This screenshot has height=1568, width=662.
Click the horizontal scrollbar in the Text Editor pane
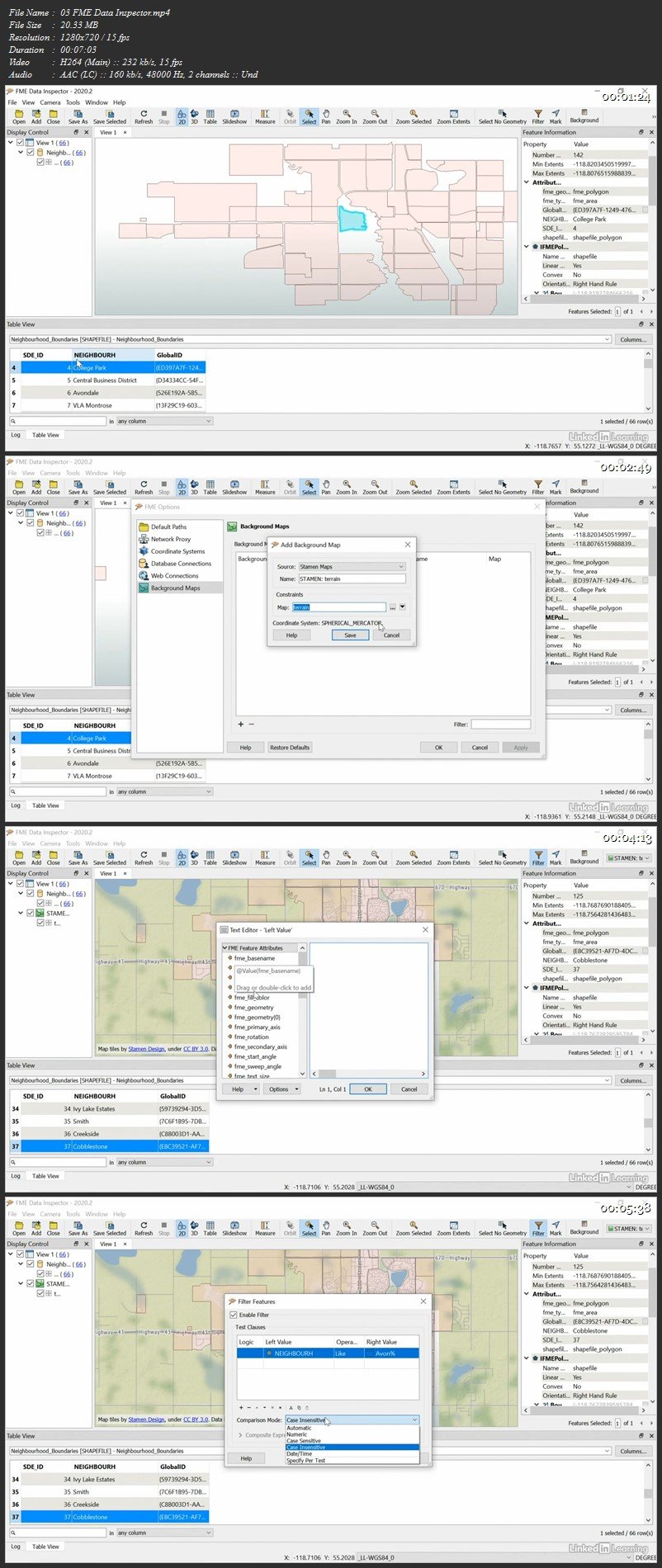369,1074
